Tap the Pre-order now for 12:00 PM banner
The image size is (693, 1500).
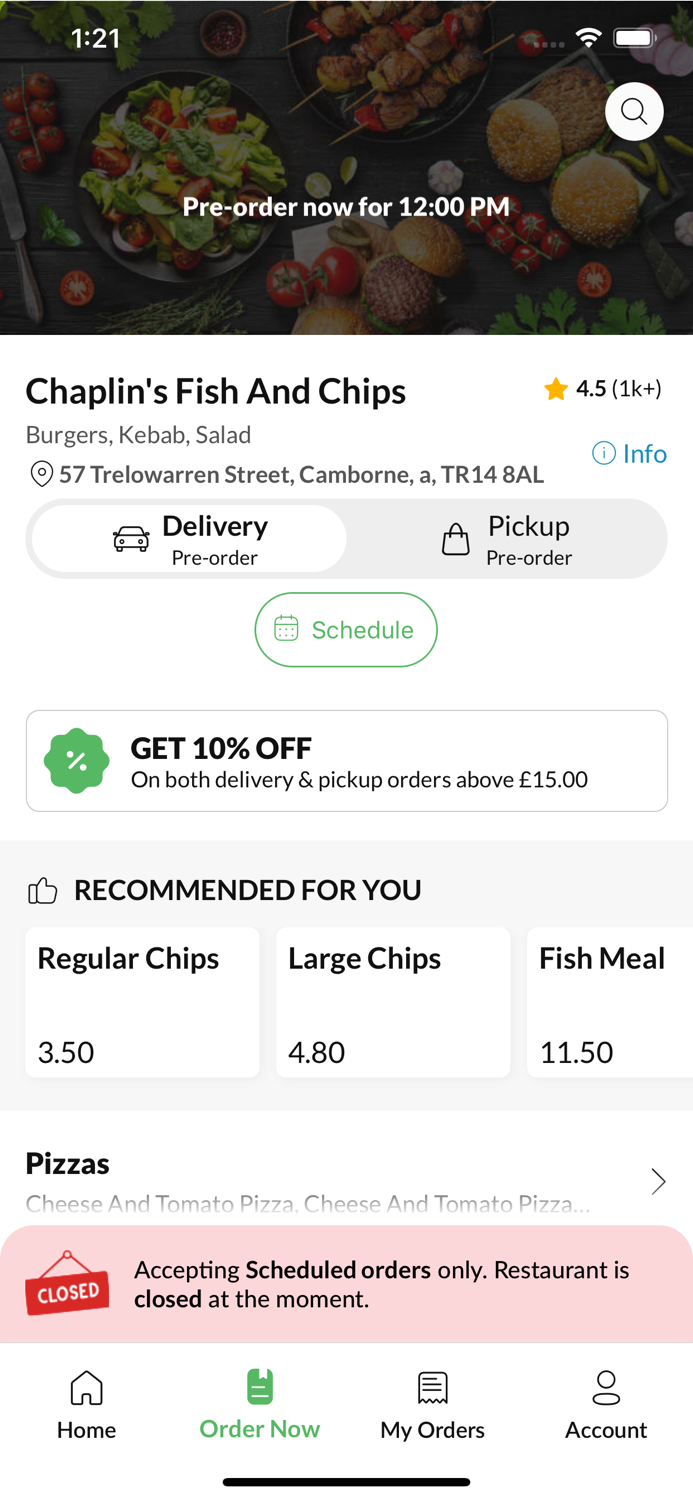[346, 207]
